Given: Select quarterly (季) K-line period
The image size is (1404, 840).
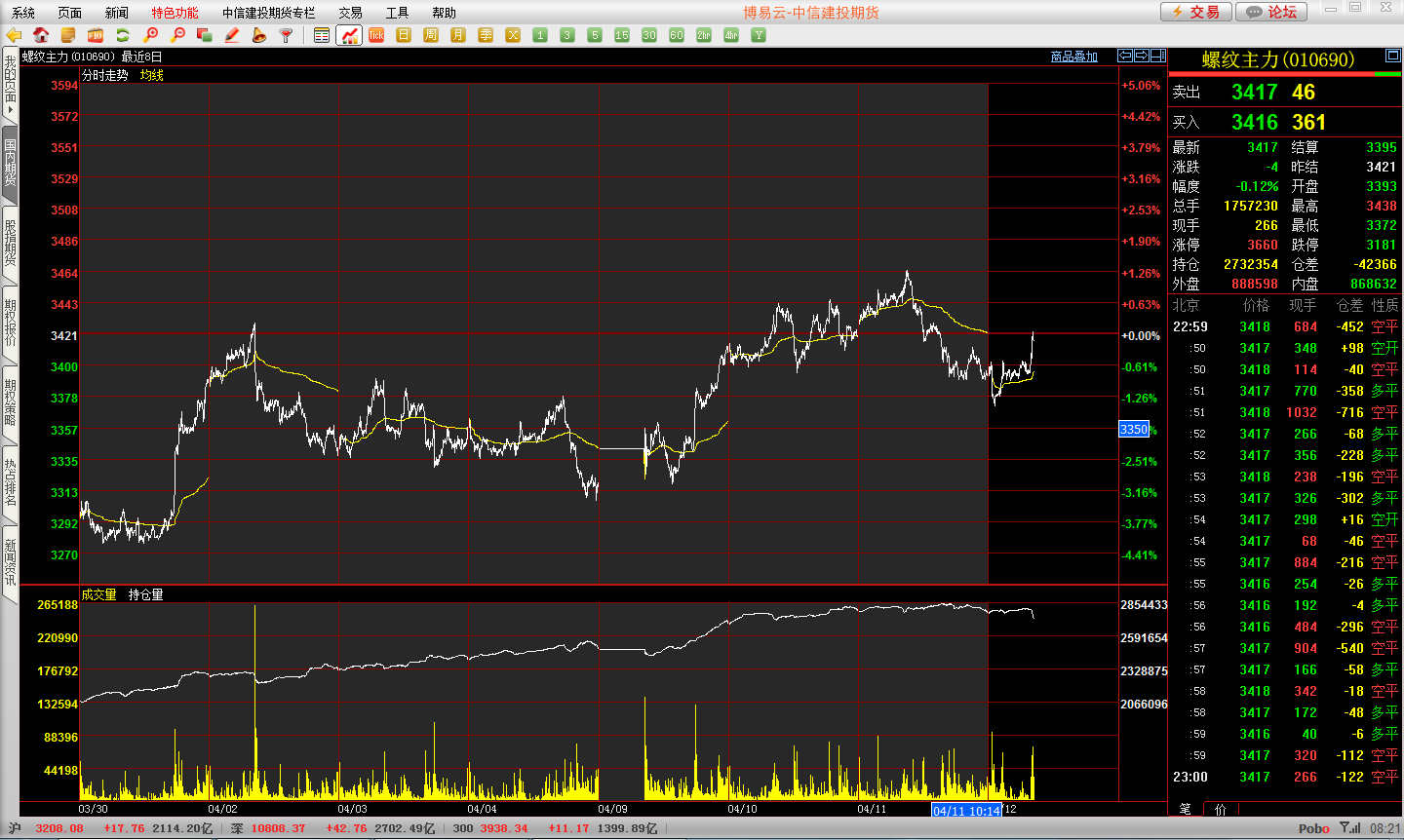Looking at the screenshot, I should click(486, 35).
